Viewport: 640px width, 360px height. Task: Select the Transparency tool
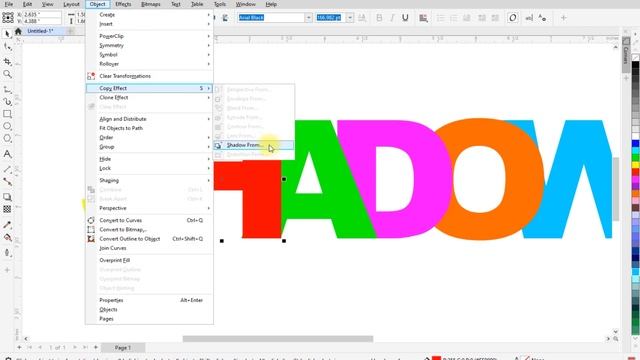tap(7, 209)
